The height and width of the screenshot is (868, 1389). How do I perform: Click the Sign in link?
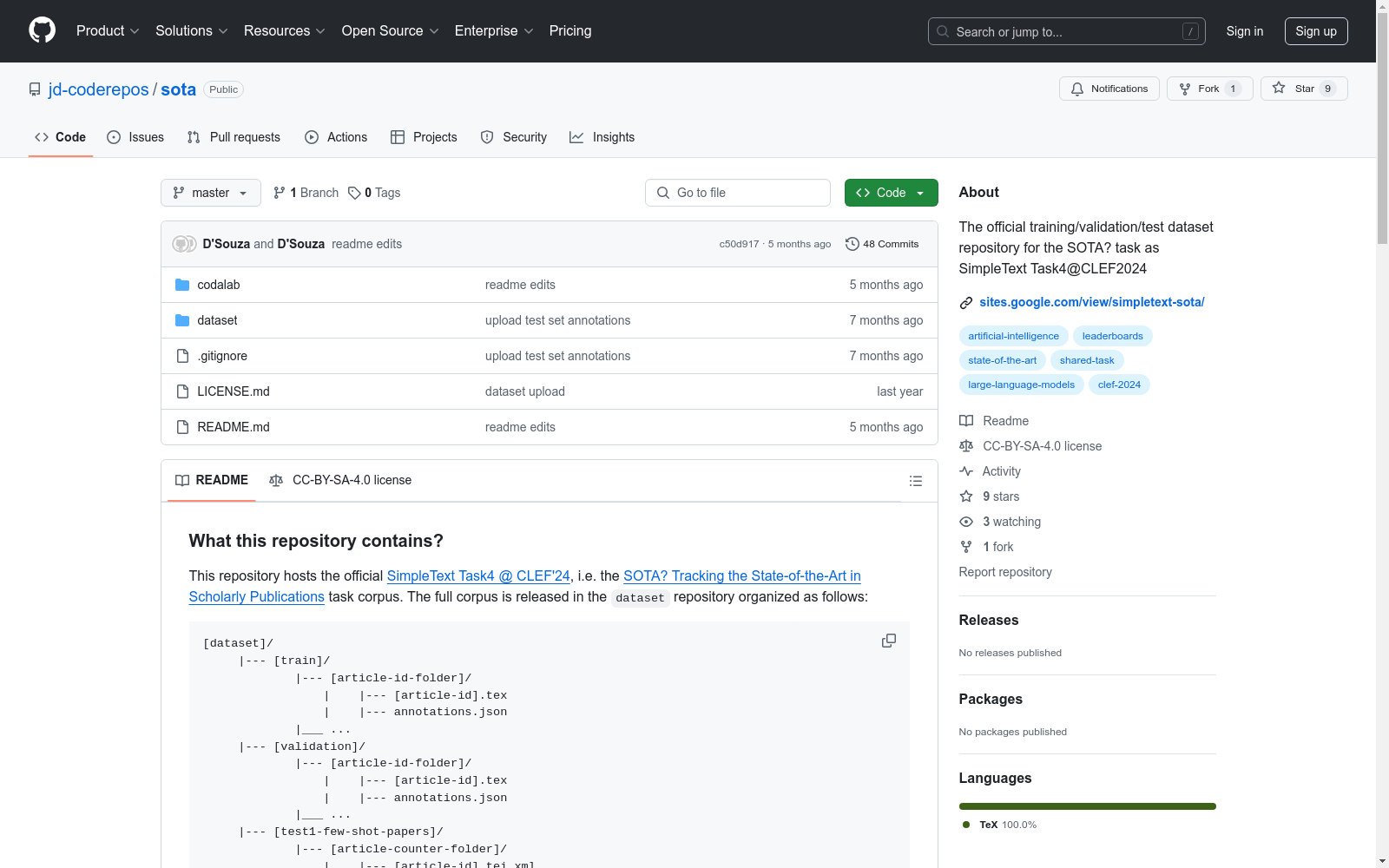click(1245, 31)
